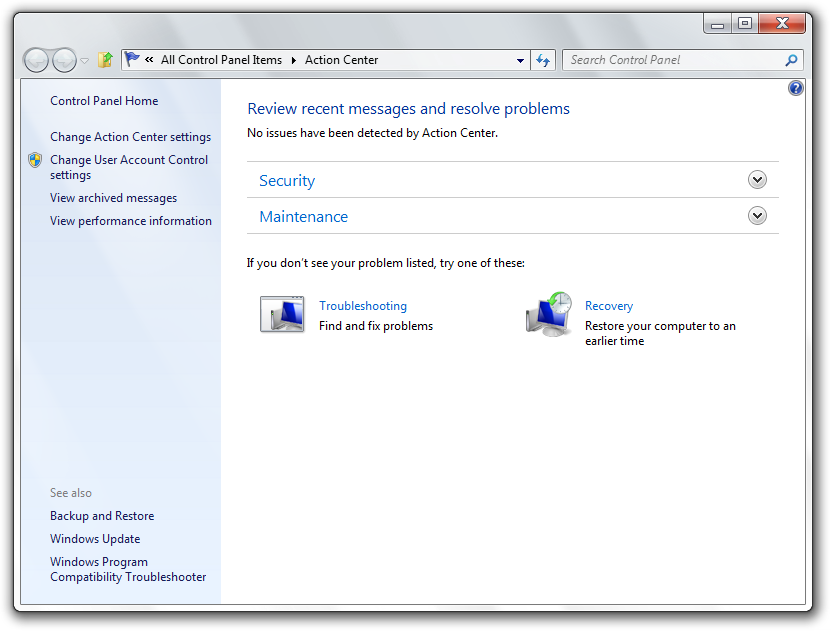Click 'No issues have been detected' text
Screen dimensions: 832x632
(x=372, y=133)
